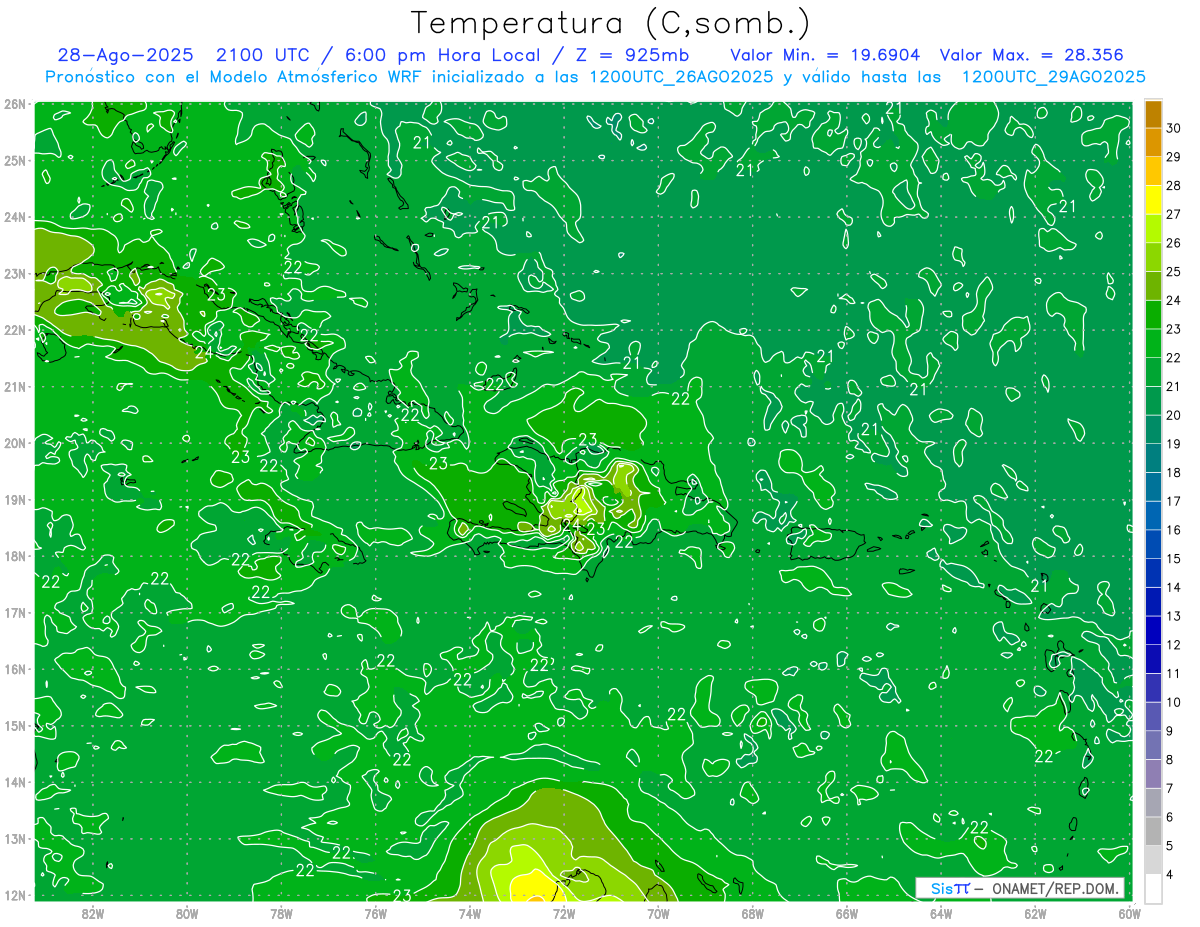
Task: Click the 21N latitude axis label
Action: click(14, 386)
